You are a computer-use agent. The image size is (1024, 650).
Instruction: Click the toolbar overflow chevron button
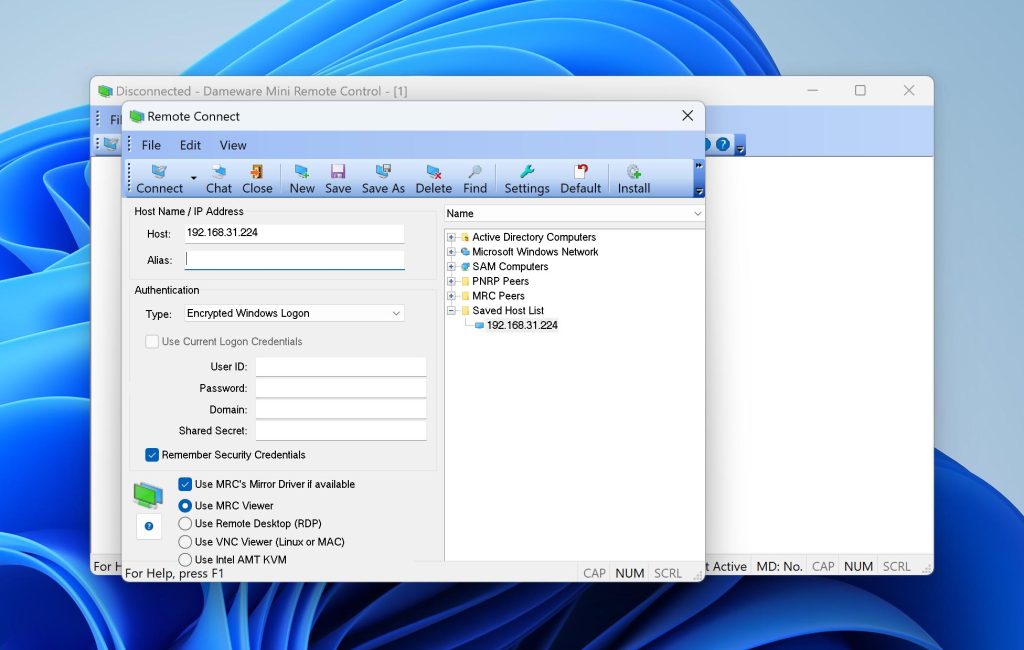click(698, 167)
